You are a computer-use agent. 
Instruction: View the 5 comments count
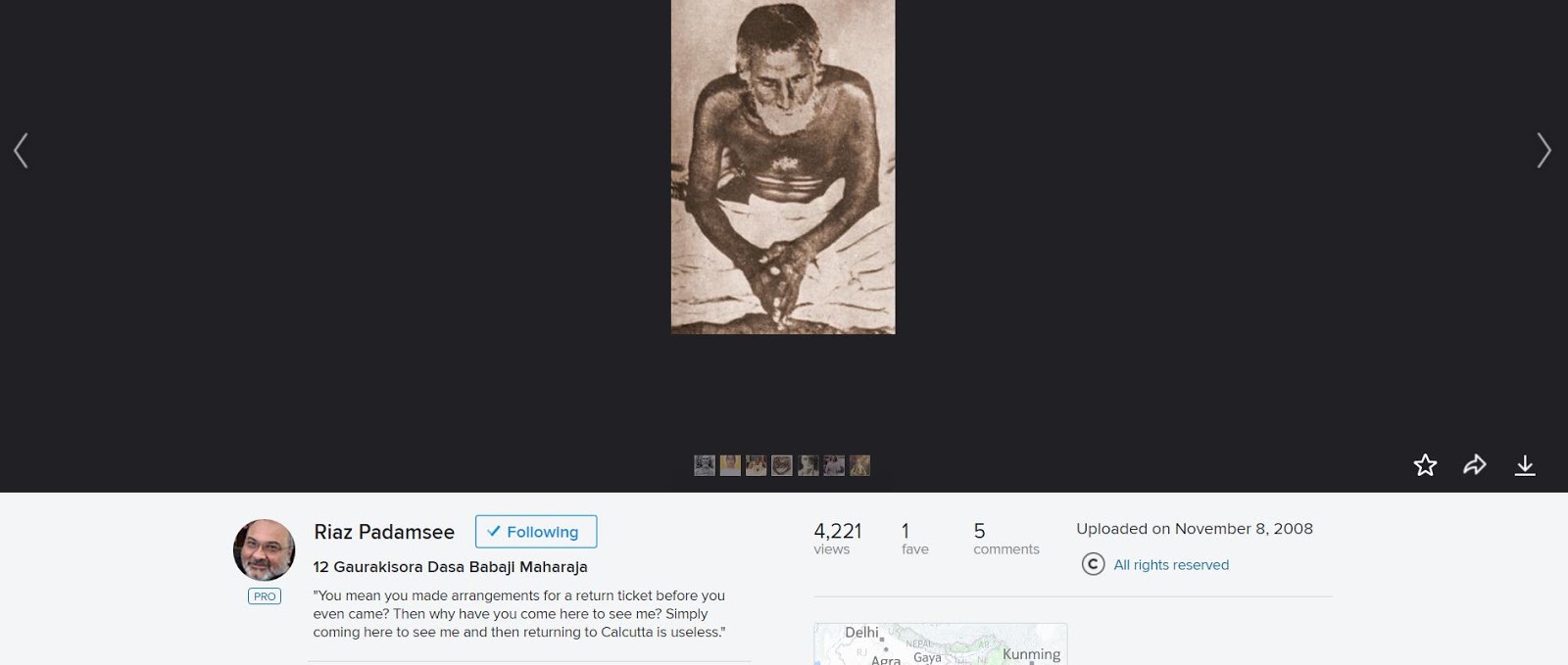pyautogui.click(x=1005, y=539)
